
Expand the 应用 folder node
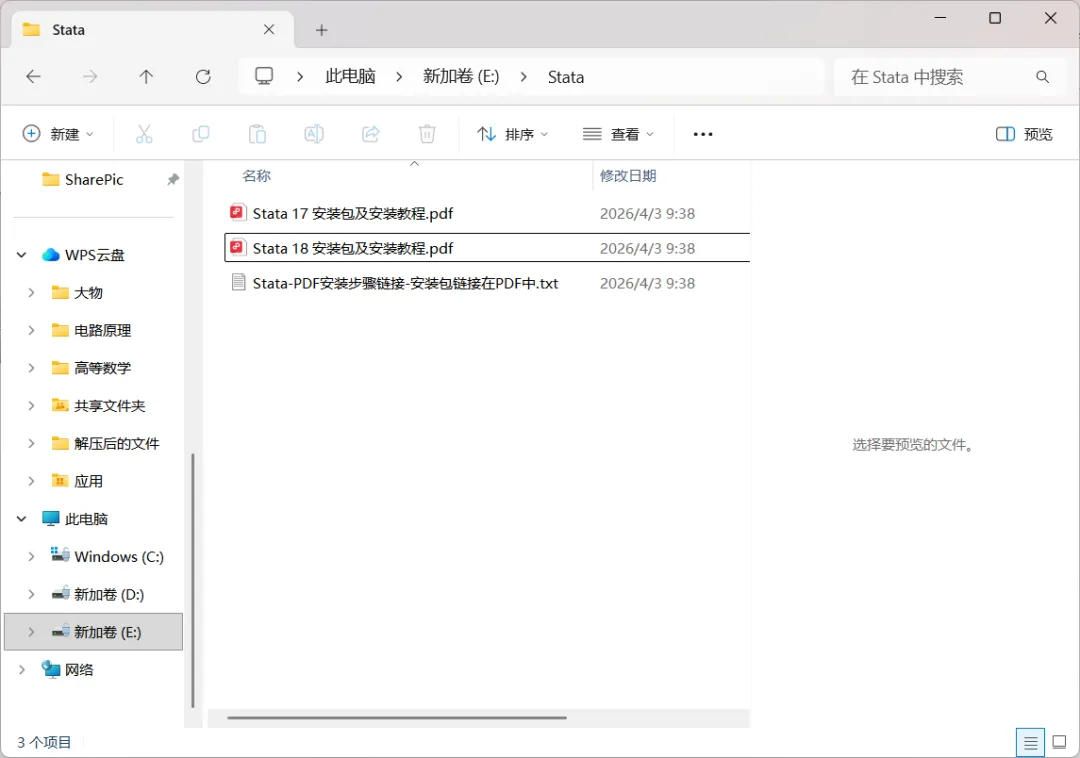tap(31, 481)
